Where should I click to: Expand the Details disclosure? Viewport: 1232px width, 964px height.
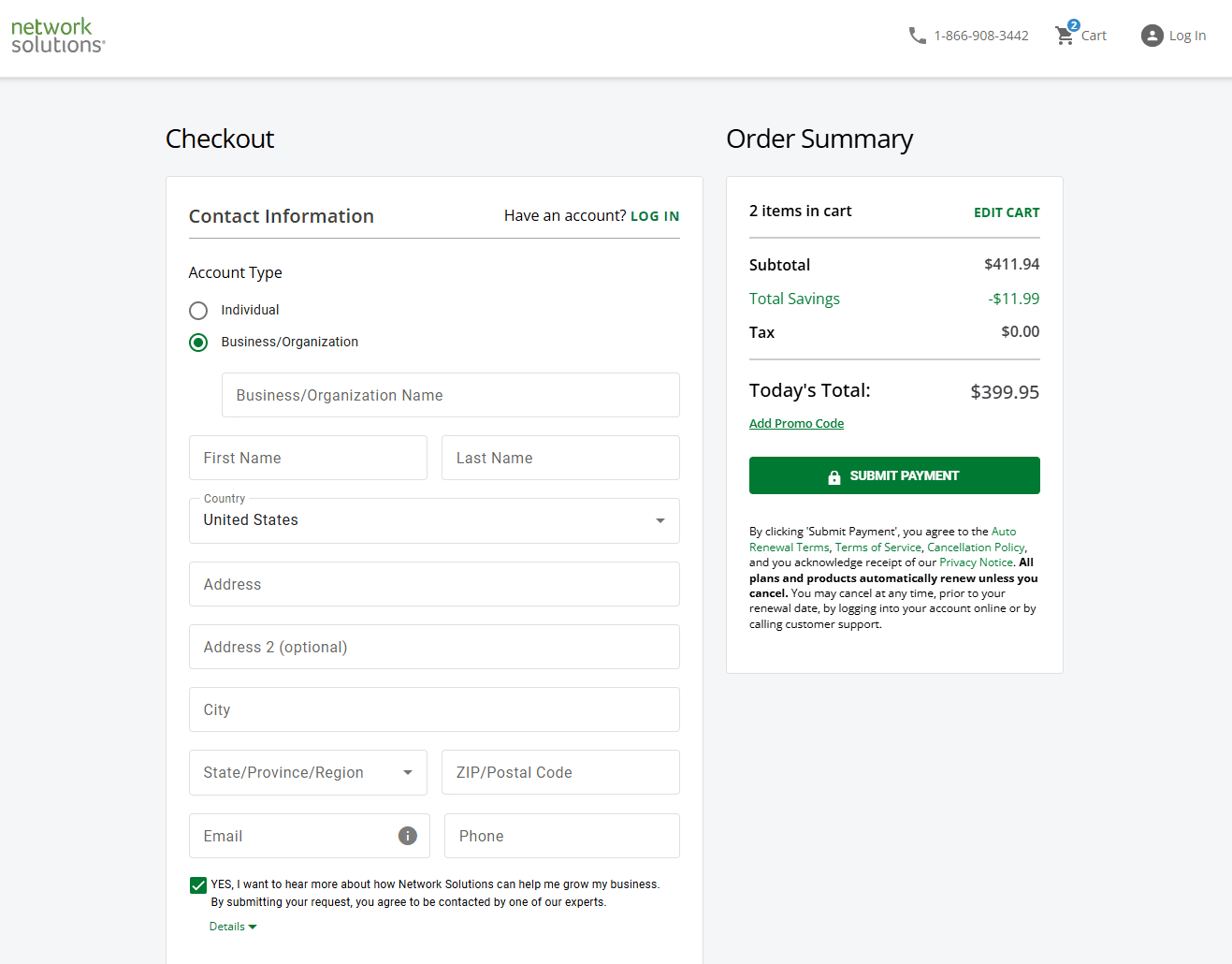coord(232,927)
